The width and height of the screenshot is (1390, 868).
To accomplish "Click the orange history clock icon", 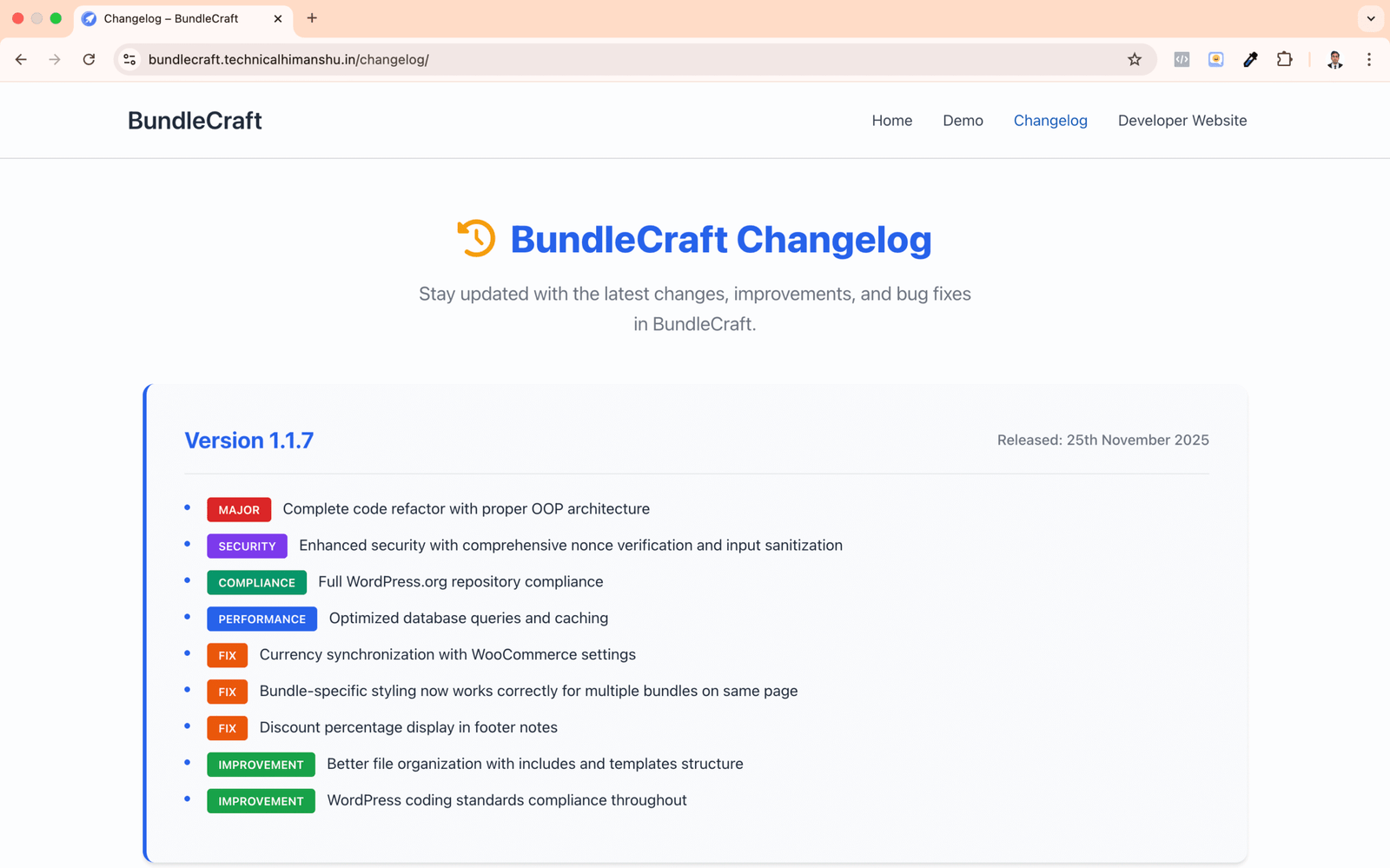I will tap(476, 239).
